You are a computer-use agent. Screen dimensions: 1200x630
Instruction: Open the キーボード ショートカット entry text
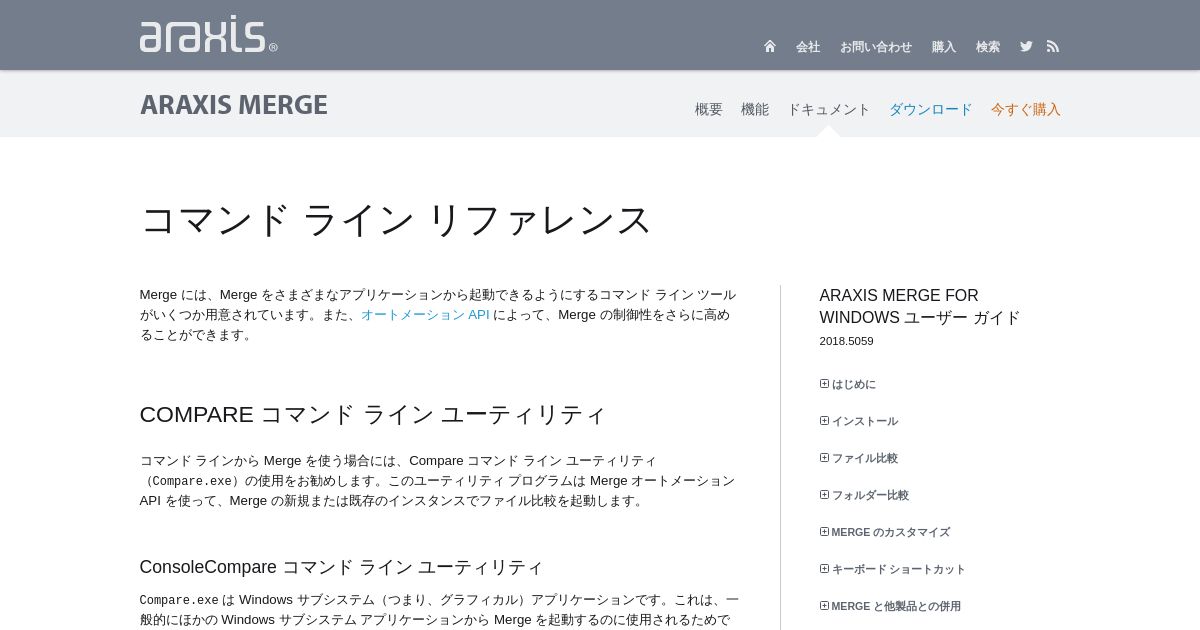tap(899, 569)
